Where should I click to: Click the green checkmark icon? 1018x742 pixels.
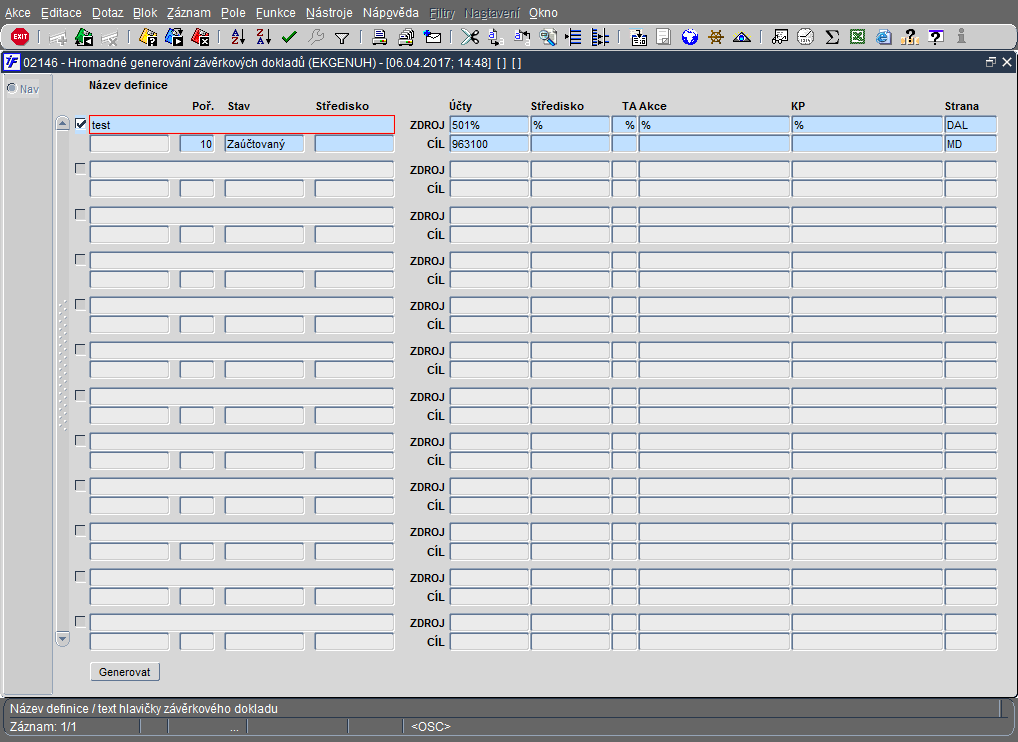[x=289, y=38]
